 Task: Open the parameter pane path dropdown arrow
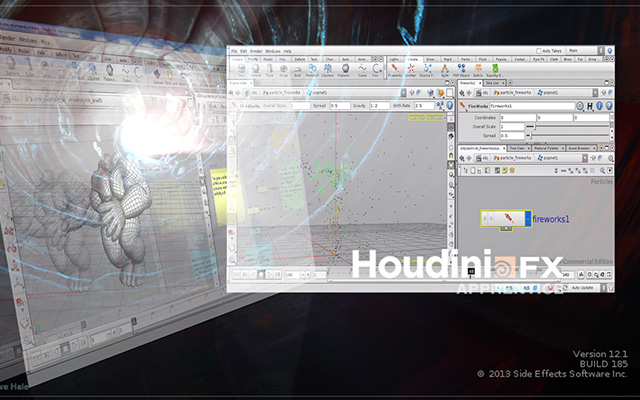coord(595,93)
